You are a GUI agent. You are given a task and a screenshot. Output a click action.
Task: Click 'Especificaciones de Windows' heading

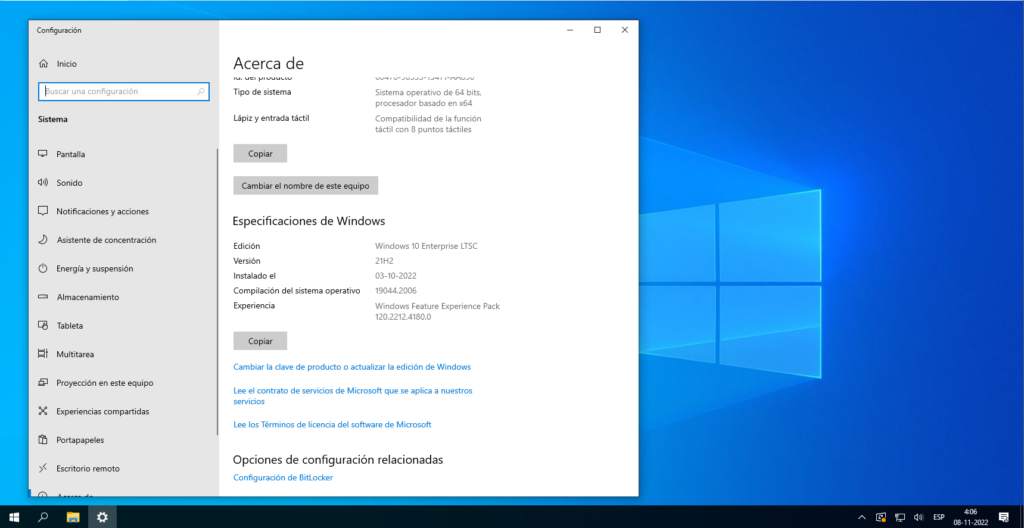(309, 221)
